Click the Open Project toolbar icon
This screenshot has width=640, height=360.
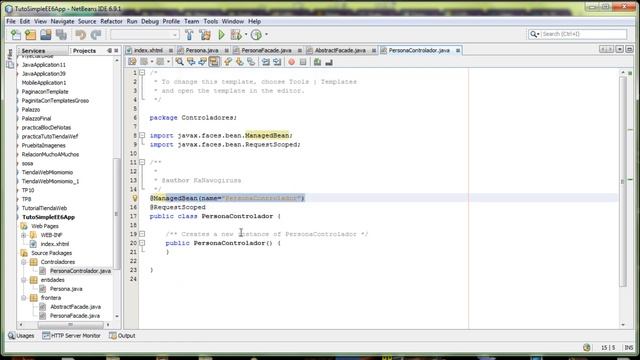pos(46,35)
